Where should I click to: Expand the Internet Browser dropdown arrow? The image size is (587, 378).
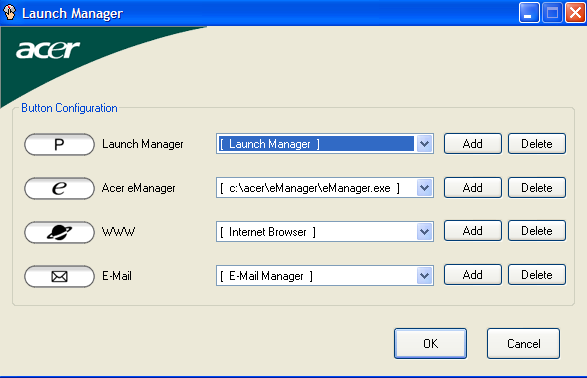pyautogui.click(x=424, y=232)
